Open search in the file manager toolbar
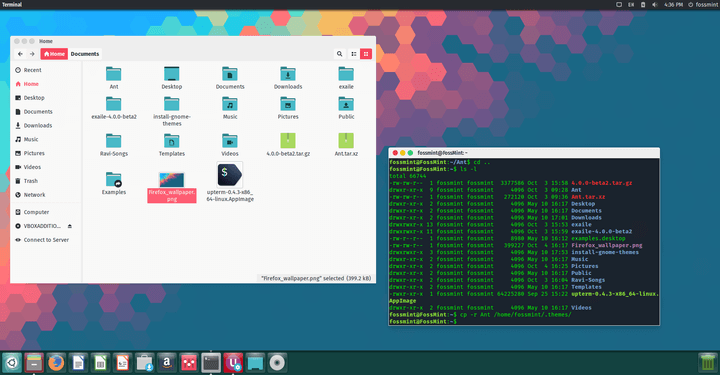The width and height of the screenshot is (720, 375). pyautogui.click(x=339, y=54)
